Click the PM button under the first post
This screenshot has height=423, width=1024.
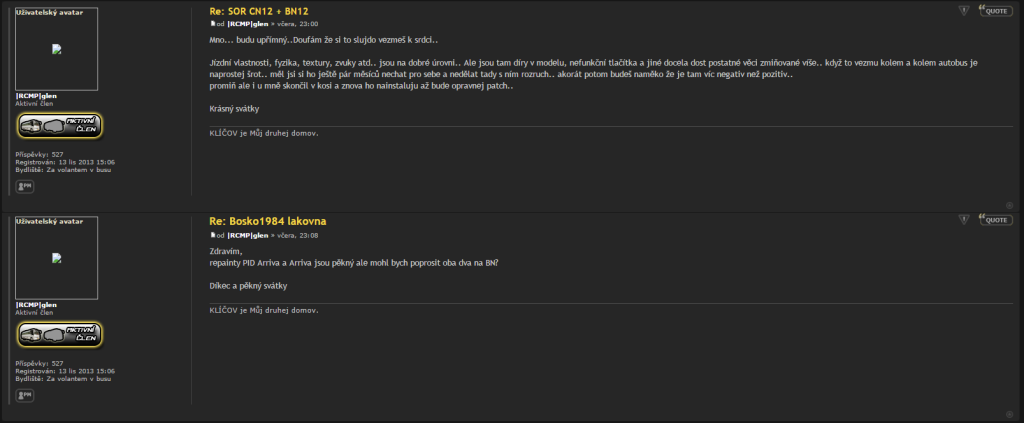point(25,186)
